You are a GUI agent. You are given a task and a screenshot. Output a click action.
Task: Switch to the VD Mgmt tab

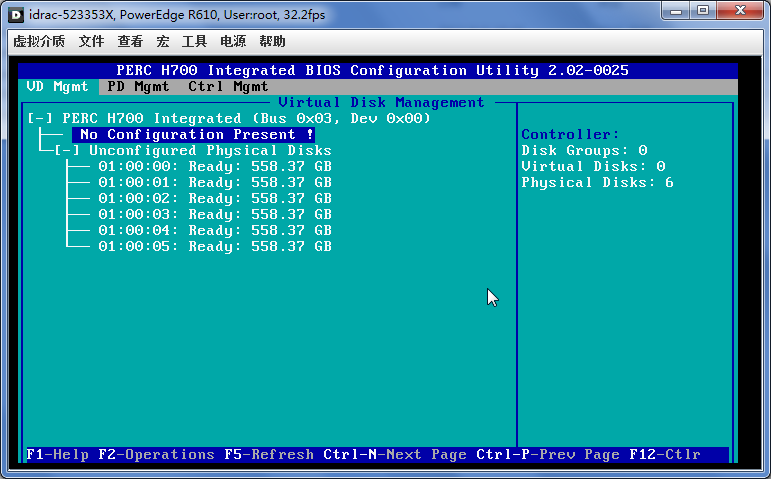(58, 87)
